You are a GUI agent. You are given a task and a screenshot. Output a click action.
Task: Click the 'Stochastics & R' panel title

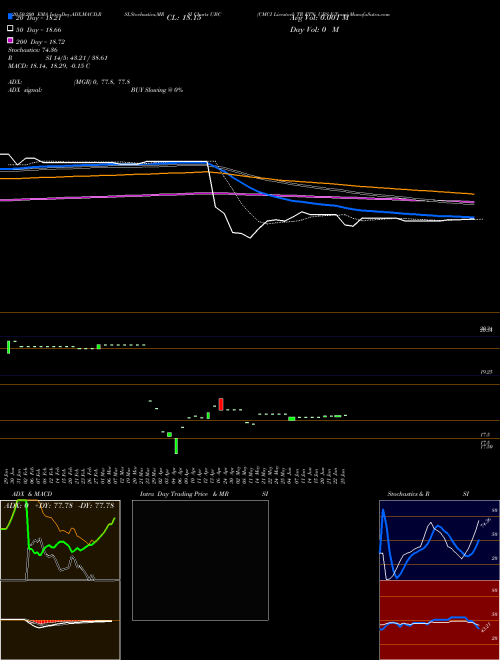[x=408, y=494]
